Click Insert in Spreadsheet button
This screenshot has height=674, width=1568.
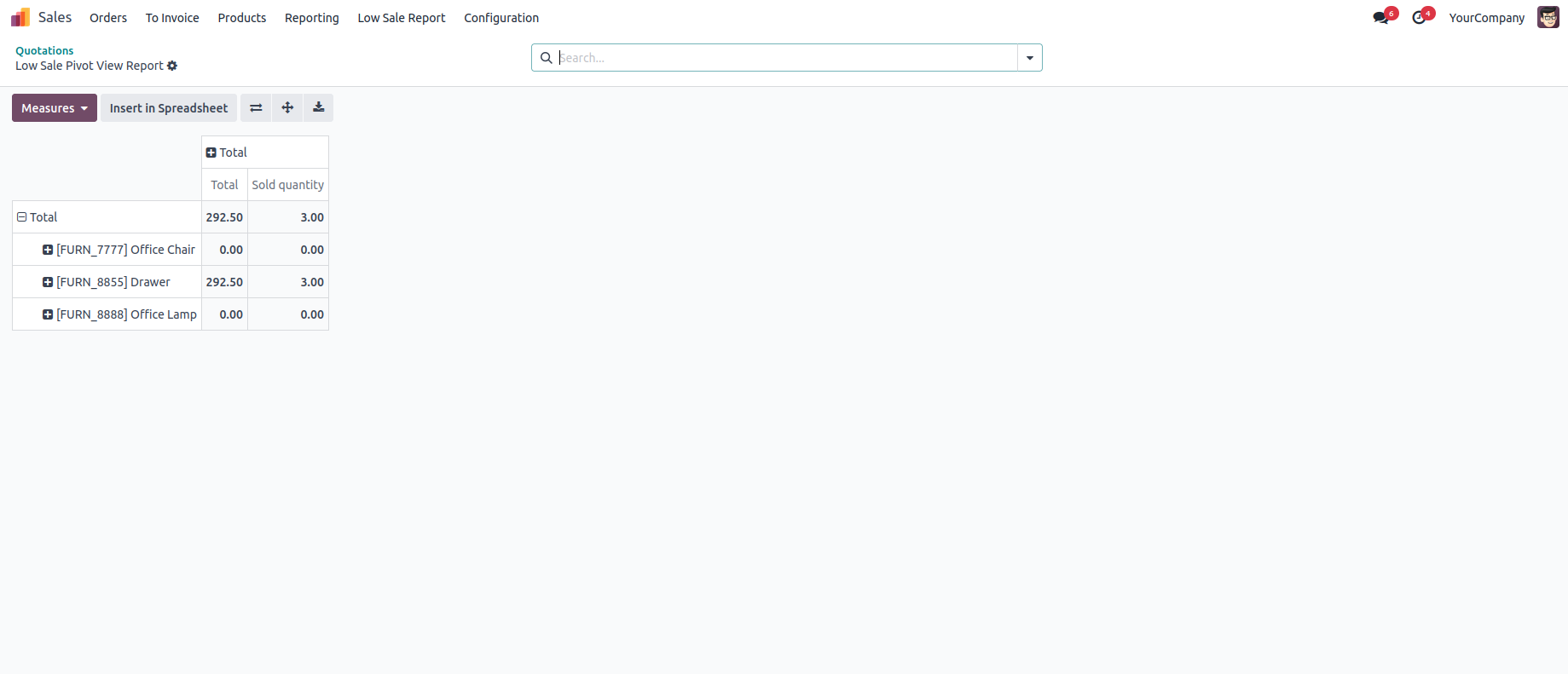pos(169,108)
